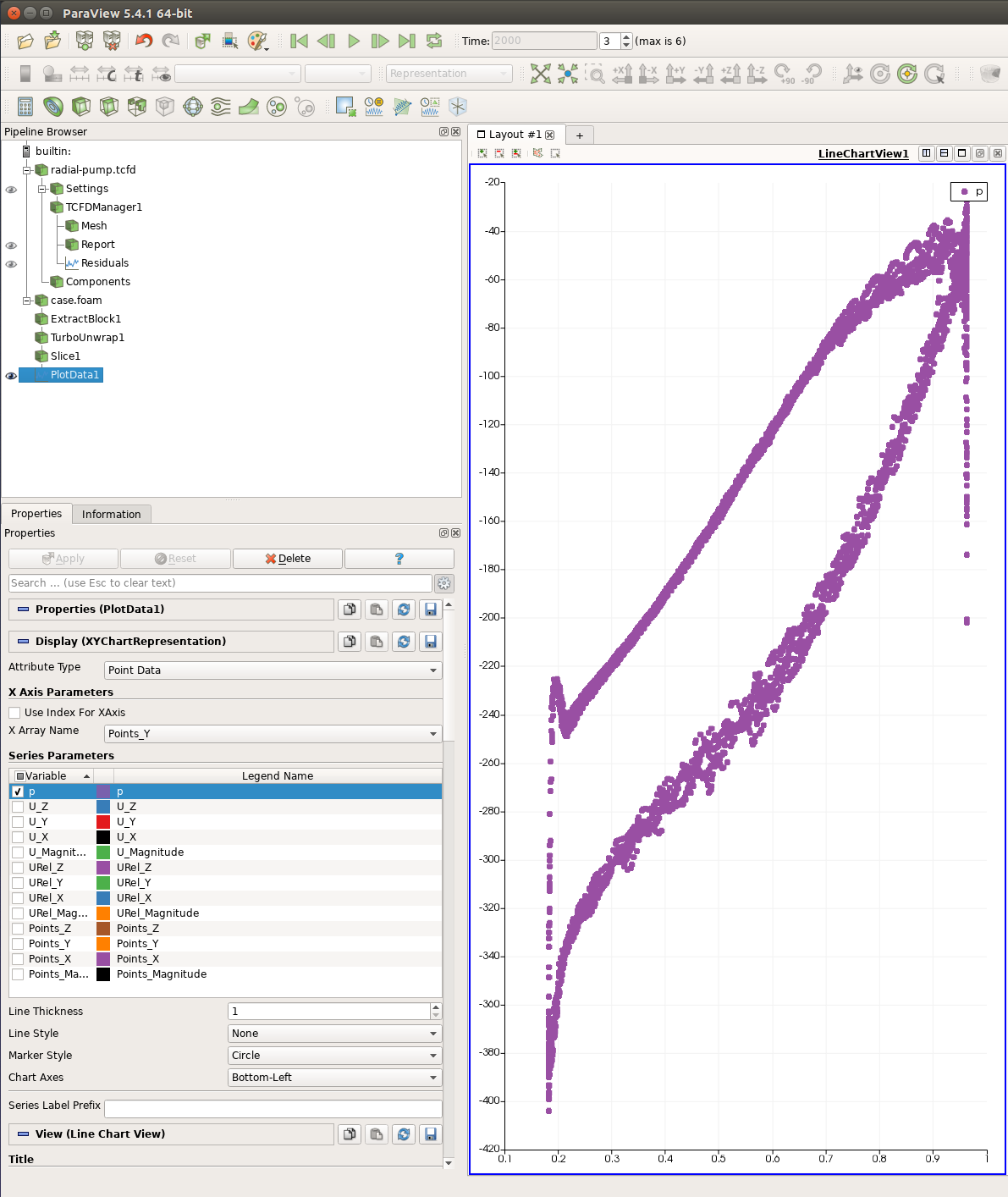Toggle visibility eye of PlotData1
1008x1197 pixels.
point(11,376)
